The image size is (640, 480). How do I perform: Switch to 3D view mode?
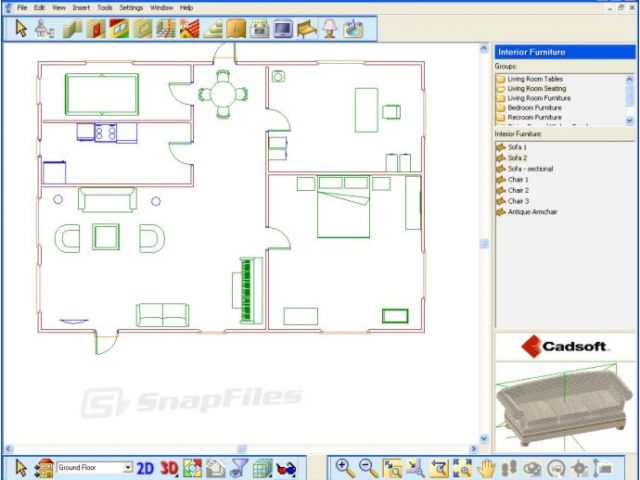pyautogui.click(x=169, y=467)
